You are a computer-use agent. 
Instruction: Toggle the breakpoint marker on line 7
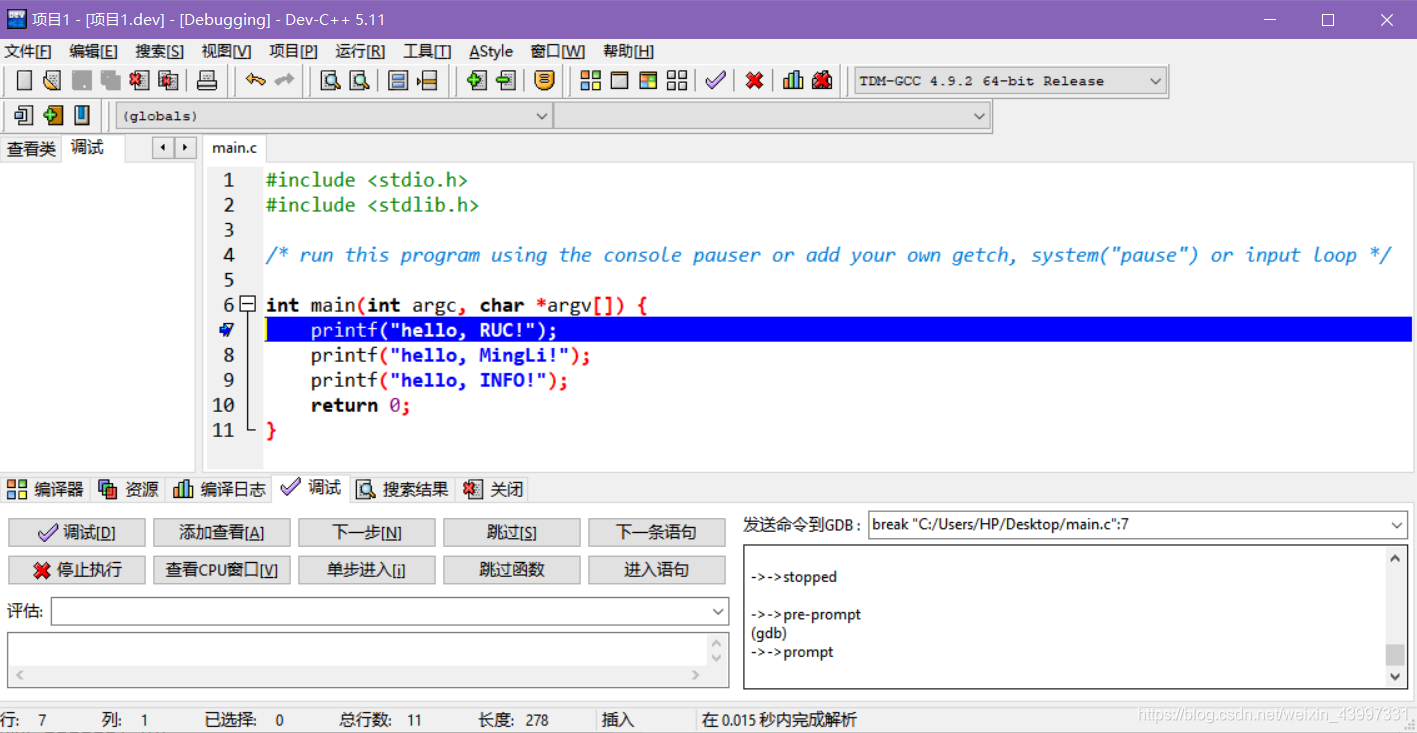pos(226,330)
